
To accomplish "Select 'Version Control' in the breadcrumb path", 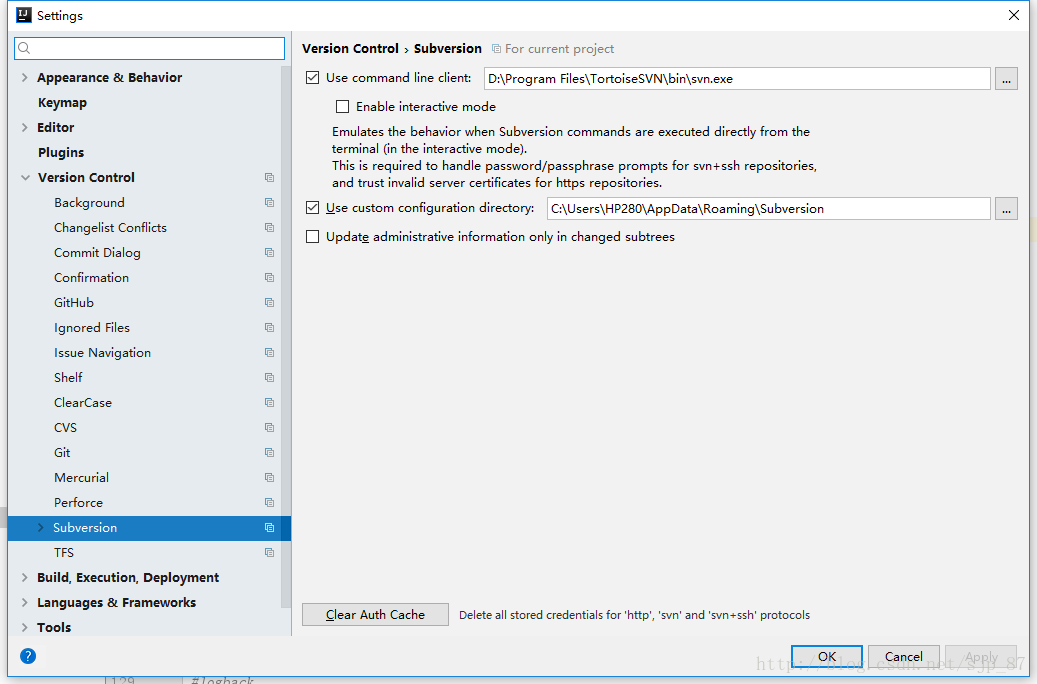I will tap(350, 48).
